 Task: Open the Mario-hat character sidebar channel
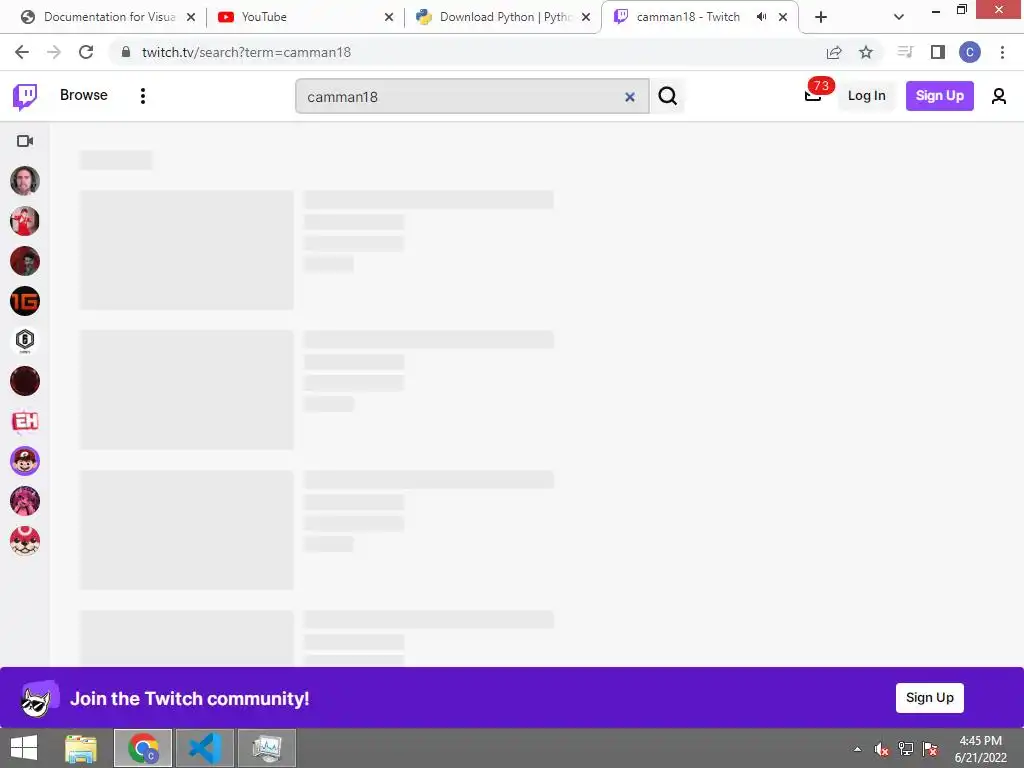(x=25, y=461)
